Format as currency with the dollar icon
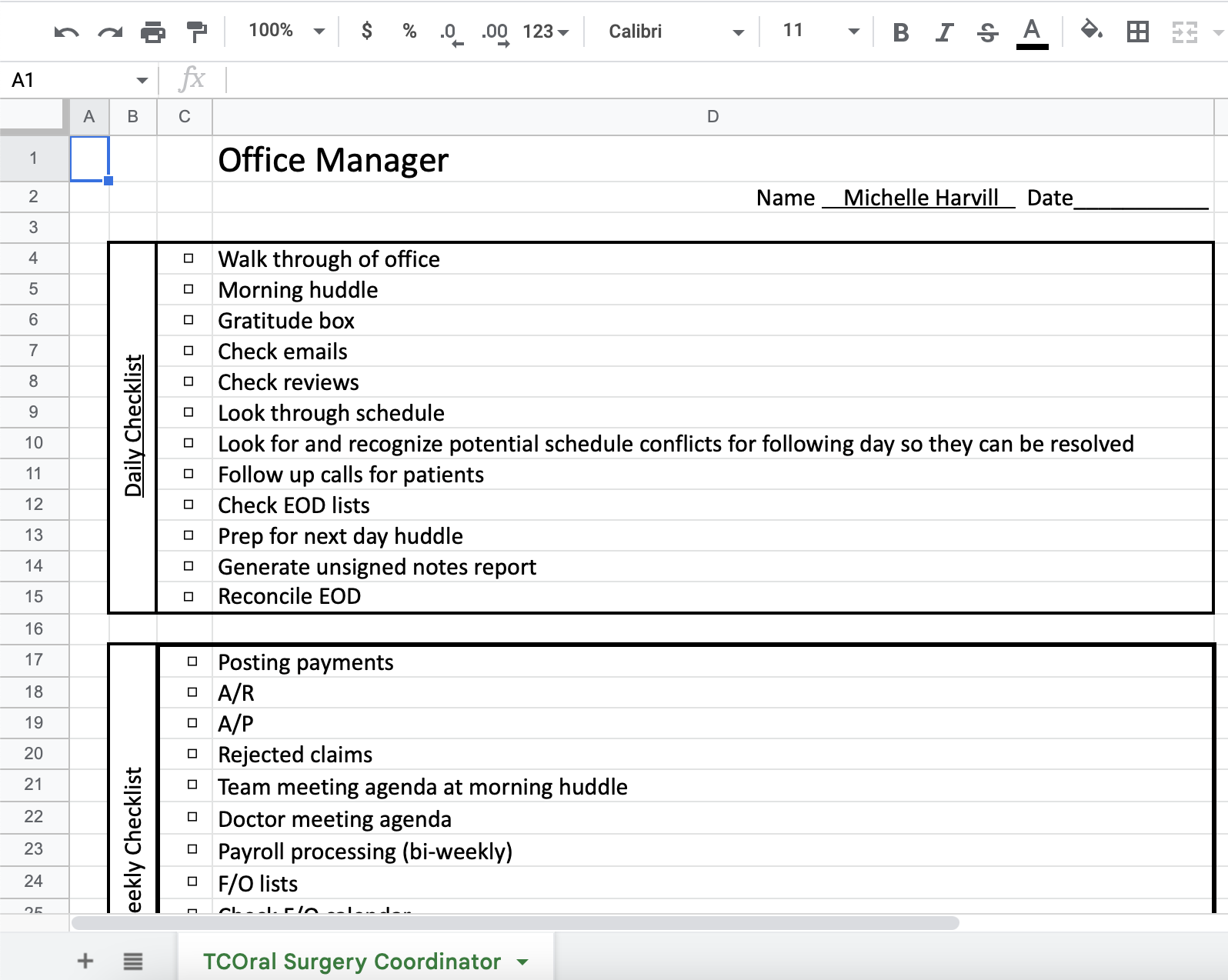The height and width of the screenshot is (980, 1228). pos(367,31)
